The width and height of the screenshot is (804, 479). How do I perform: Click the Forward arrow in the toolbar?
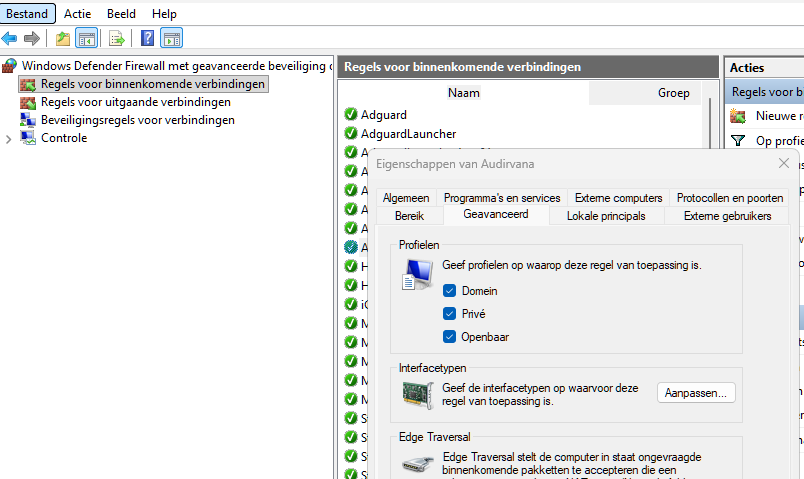click(x=32, y=39)
